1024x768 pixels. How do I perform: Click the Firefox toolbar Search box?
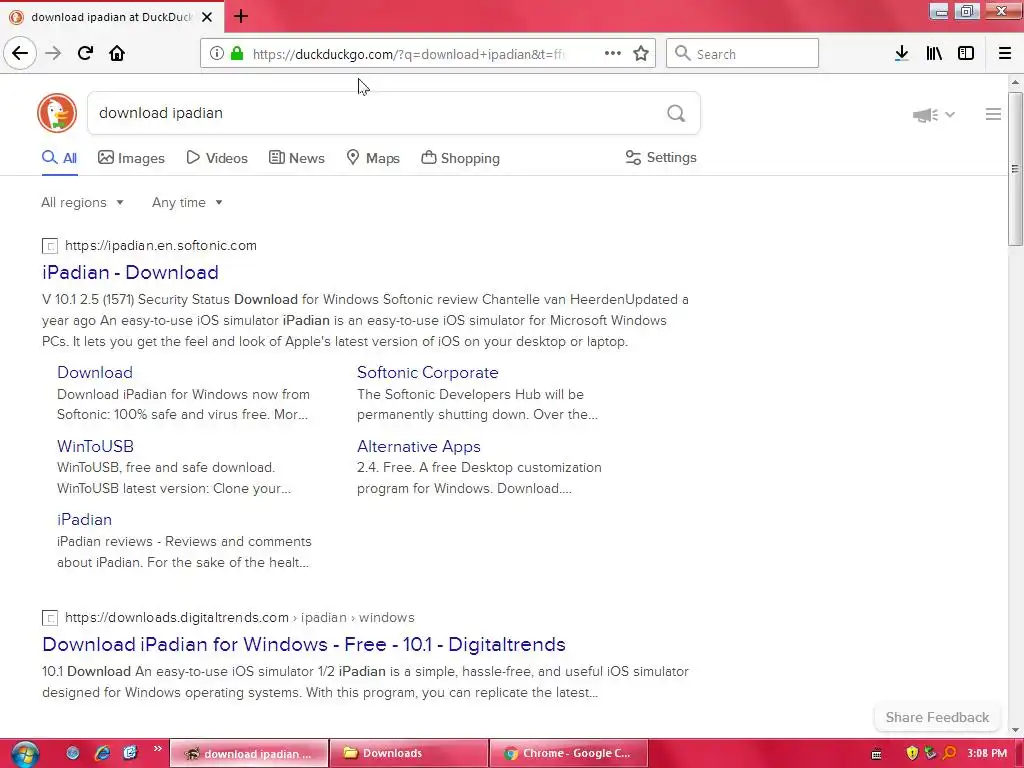742,53
